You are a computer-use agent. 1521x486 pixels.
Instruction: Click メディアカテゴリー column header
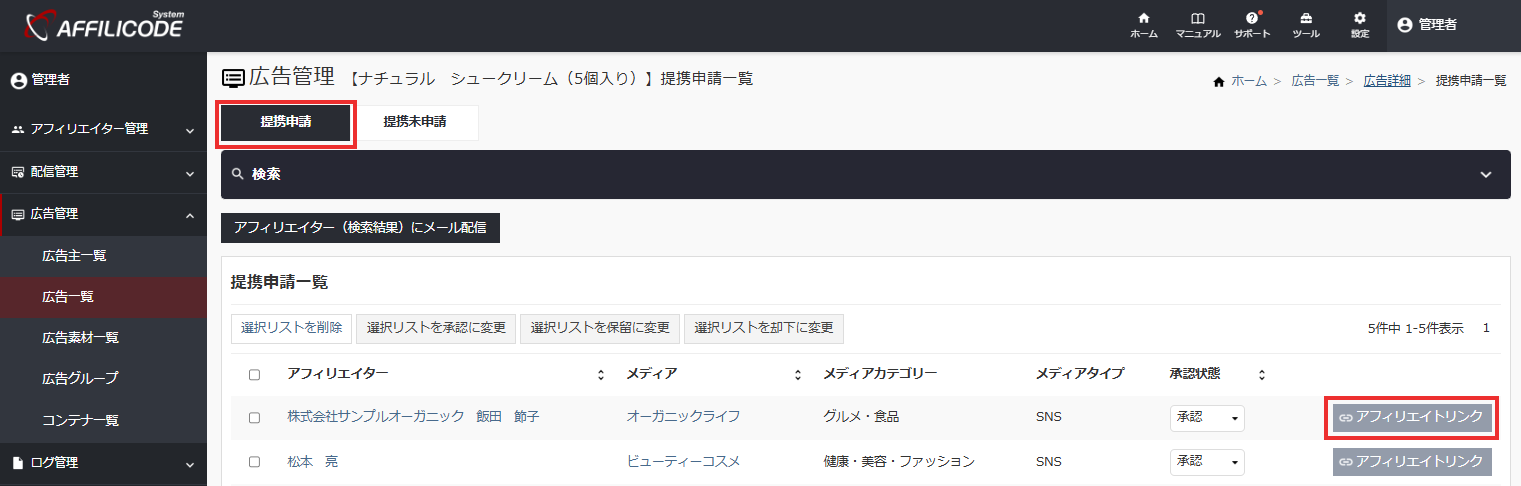(x=880, y=374)
